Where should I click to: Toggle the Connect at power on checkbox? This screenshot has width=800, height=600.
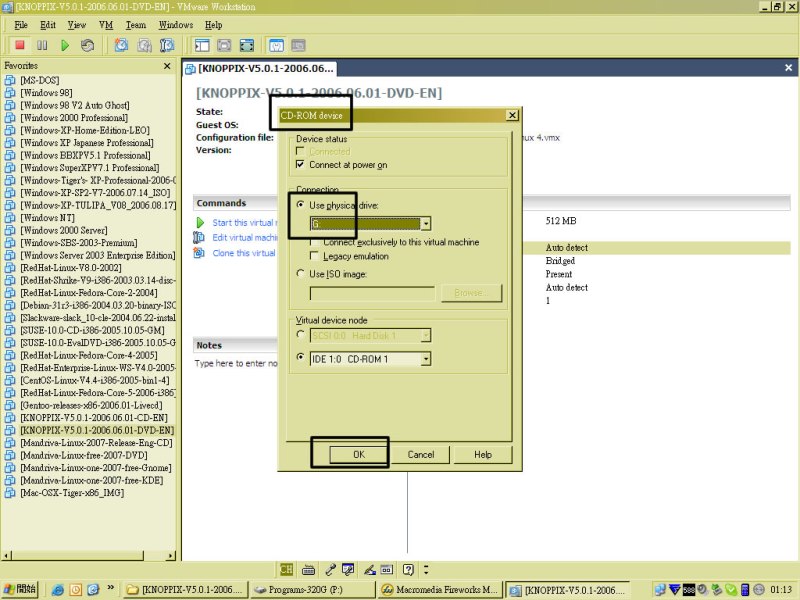(300, 164)
